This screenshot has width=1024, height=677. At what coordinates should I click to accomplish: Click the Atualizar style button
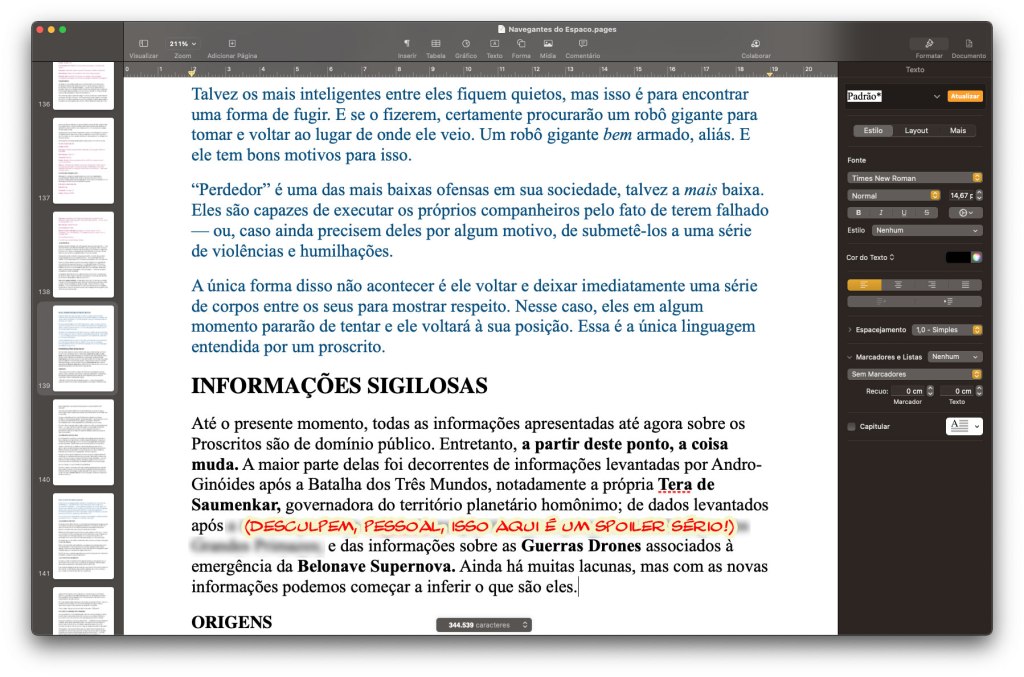click(965, 97)
